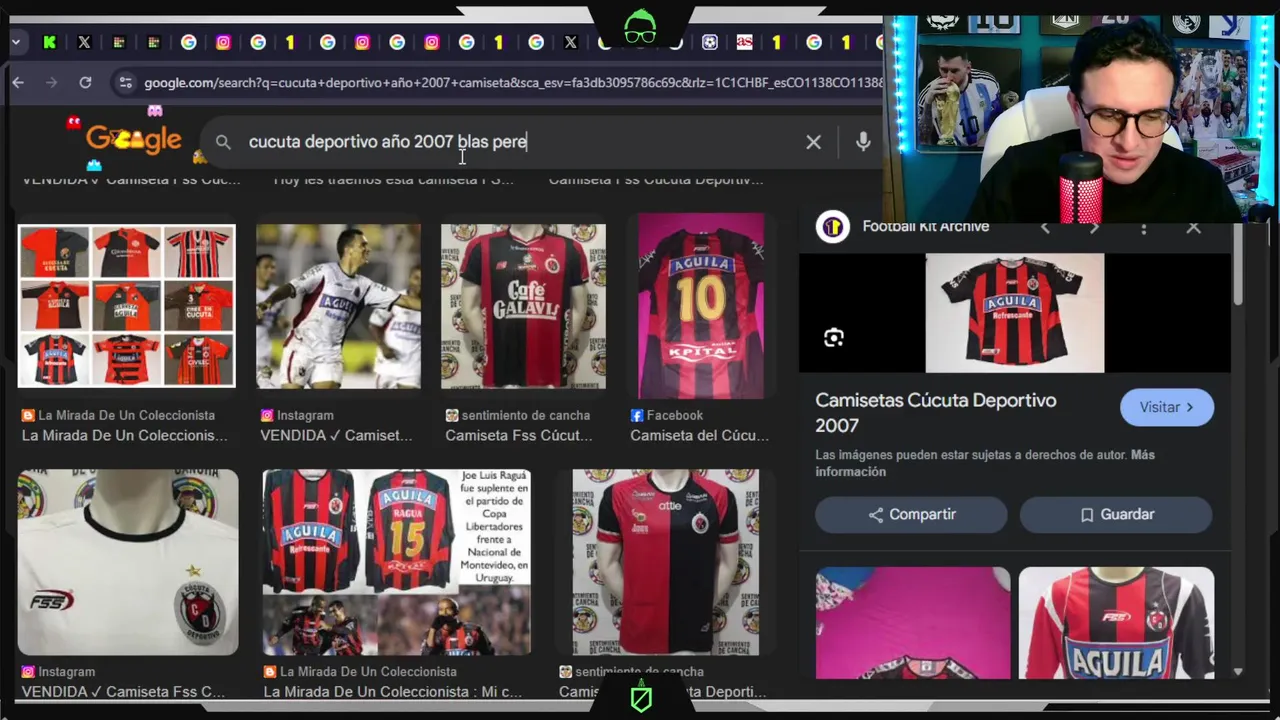Show previous image in preview panel
Image resolution: width=1280 pixels, height=720 pixels.
[1045, 227]
